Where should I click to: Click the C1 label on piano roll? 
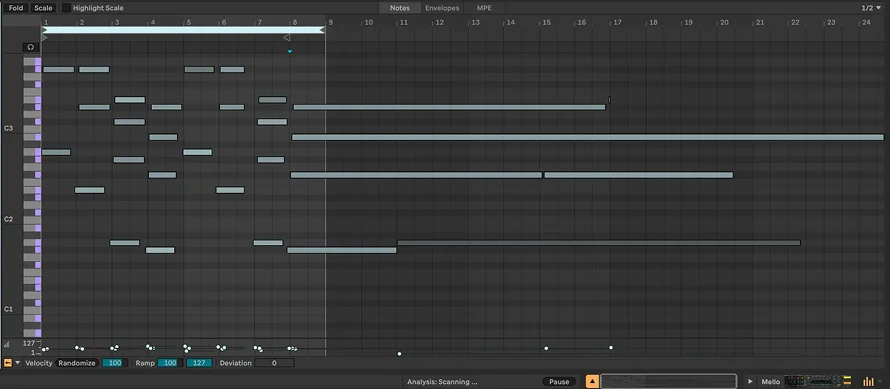point(9,309)
